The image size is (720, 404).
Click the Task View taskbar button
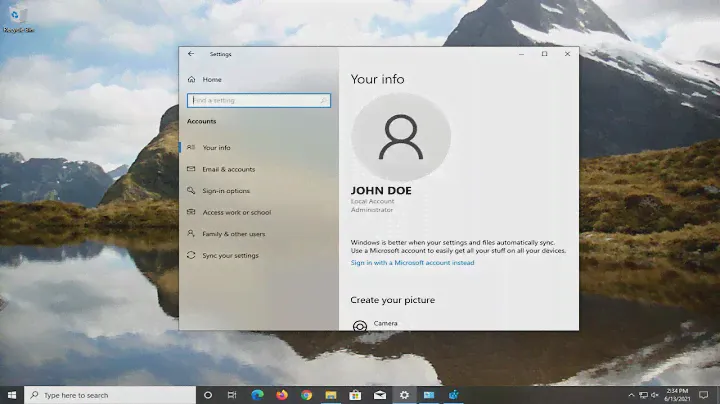pos(232,395)
